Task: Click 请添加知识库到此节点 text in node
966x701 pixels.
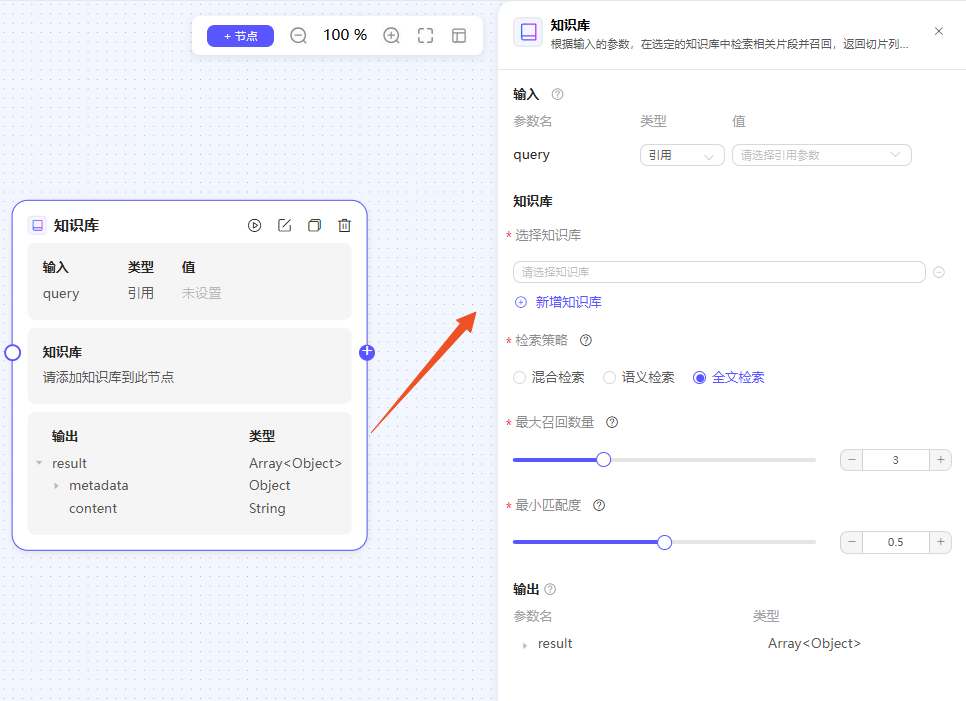Action: click(108, 377)
